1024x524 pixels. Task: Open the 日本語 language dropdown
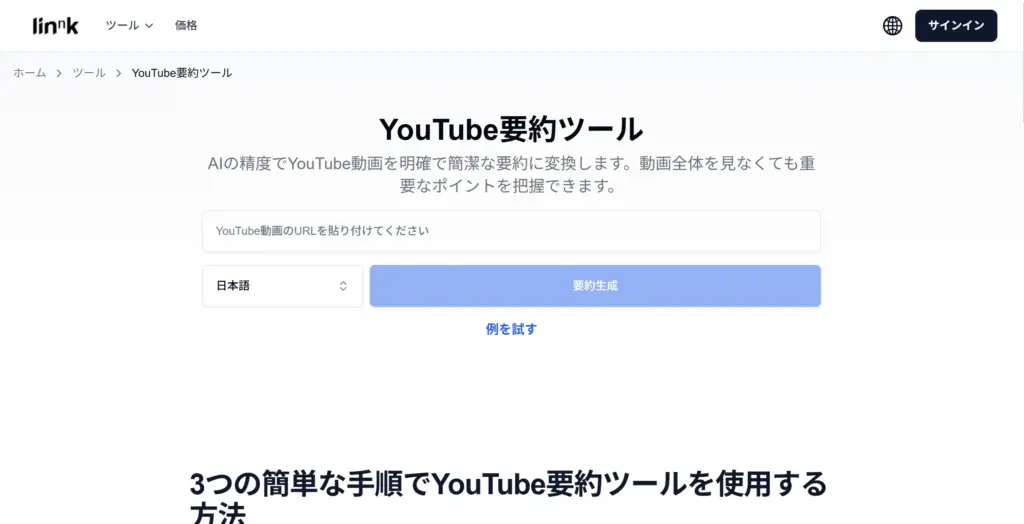pos(282,286)
